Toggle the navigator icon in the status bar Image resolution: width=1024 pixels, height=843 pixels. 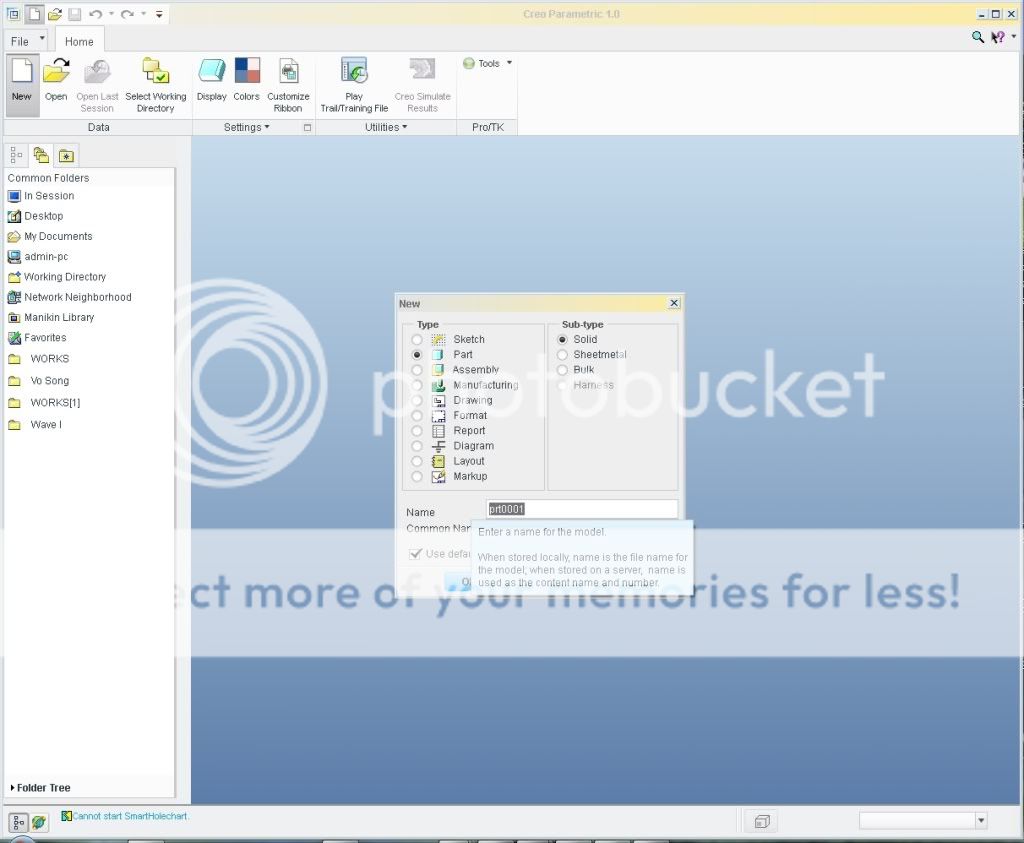click(x=18, y=822)
